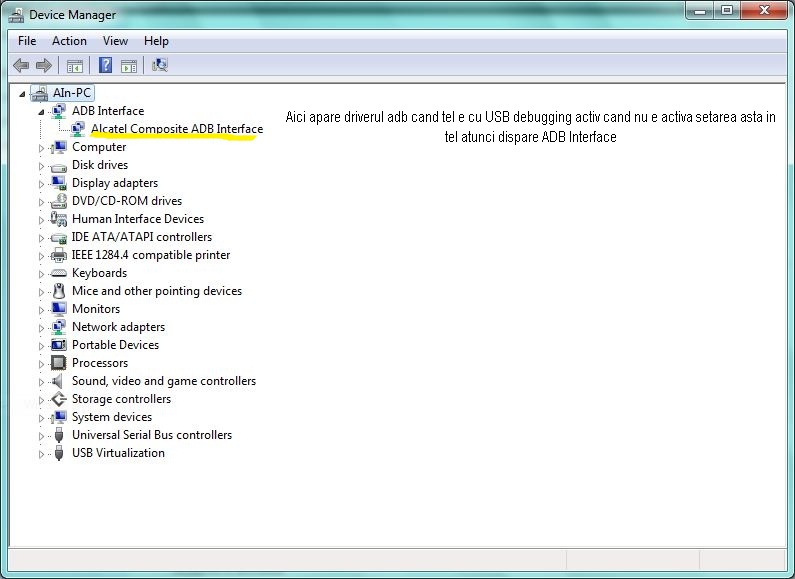
Task: Collapse the AIn-PC root node
Action: pos(22,94)
